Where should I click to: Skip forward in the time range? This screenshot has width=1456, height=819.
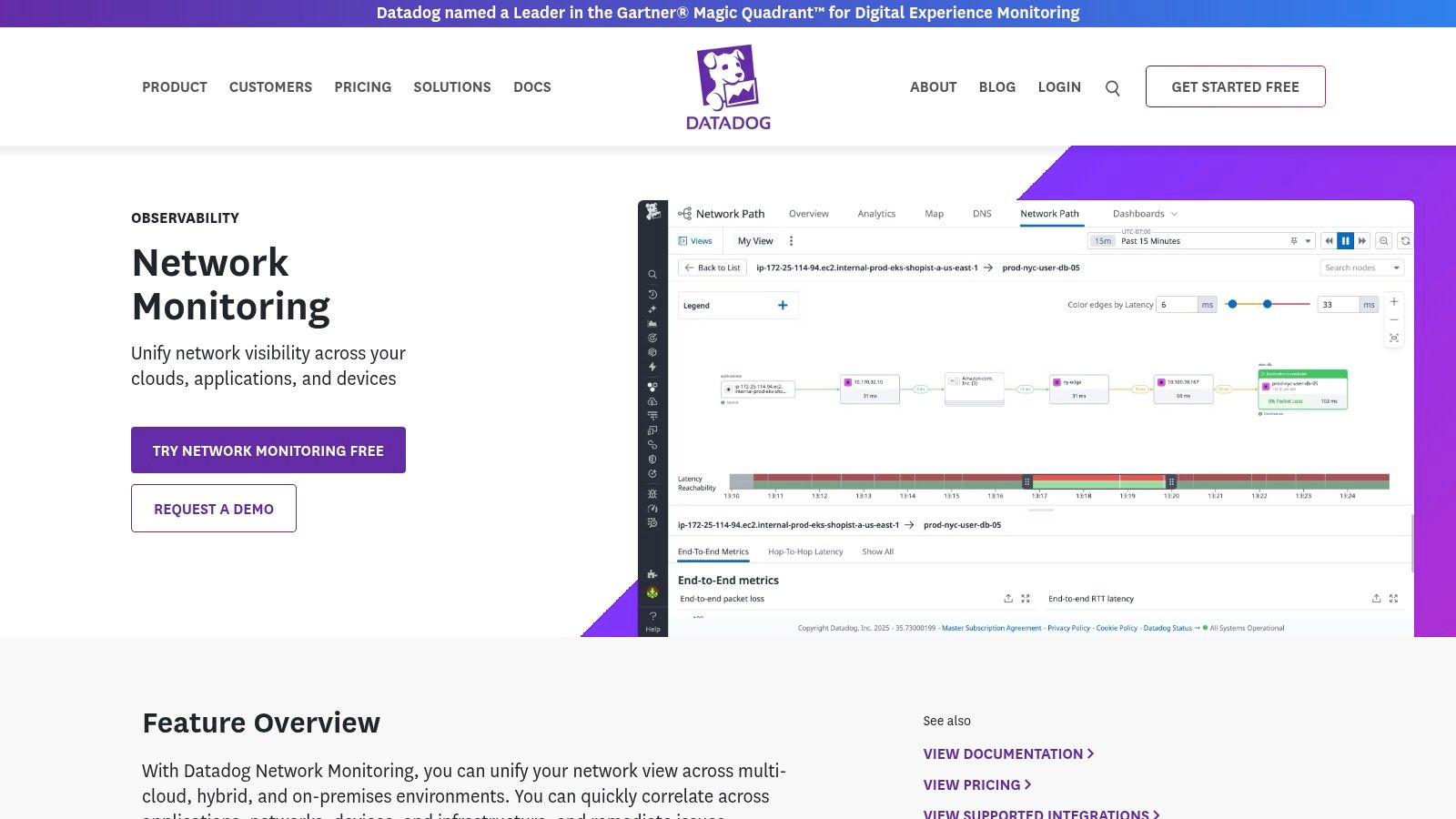[1362, 240]
